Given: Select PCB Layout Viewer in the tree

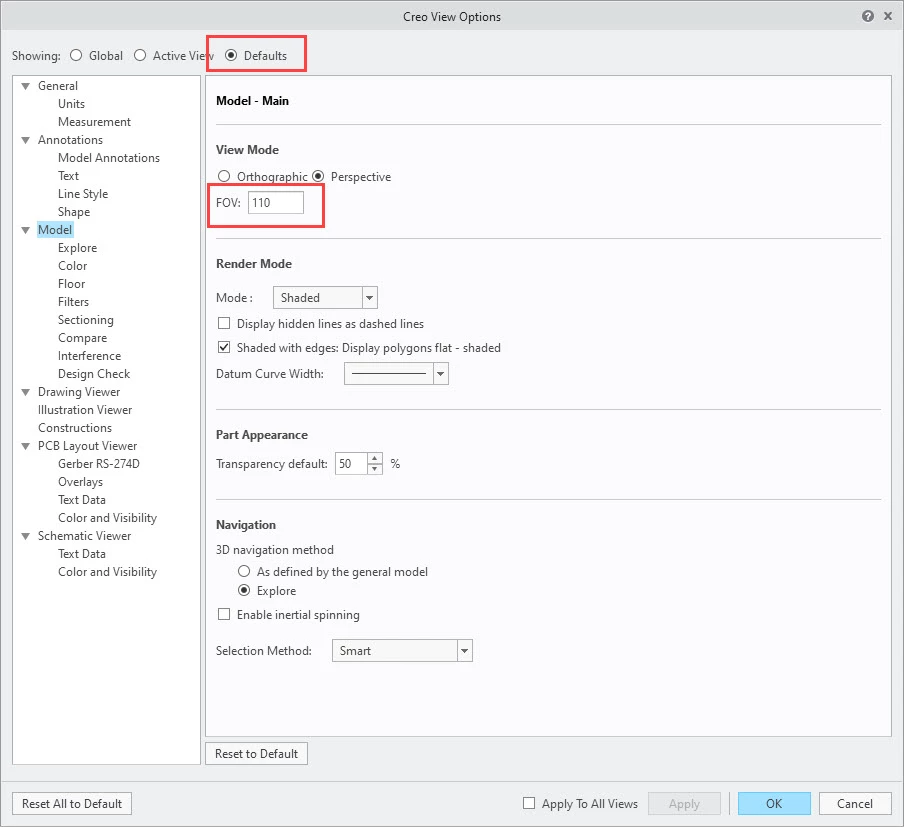Looking at the screenshot, I should tap(88, 446).
